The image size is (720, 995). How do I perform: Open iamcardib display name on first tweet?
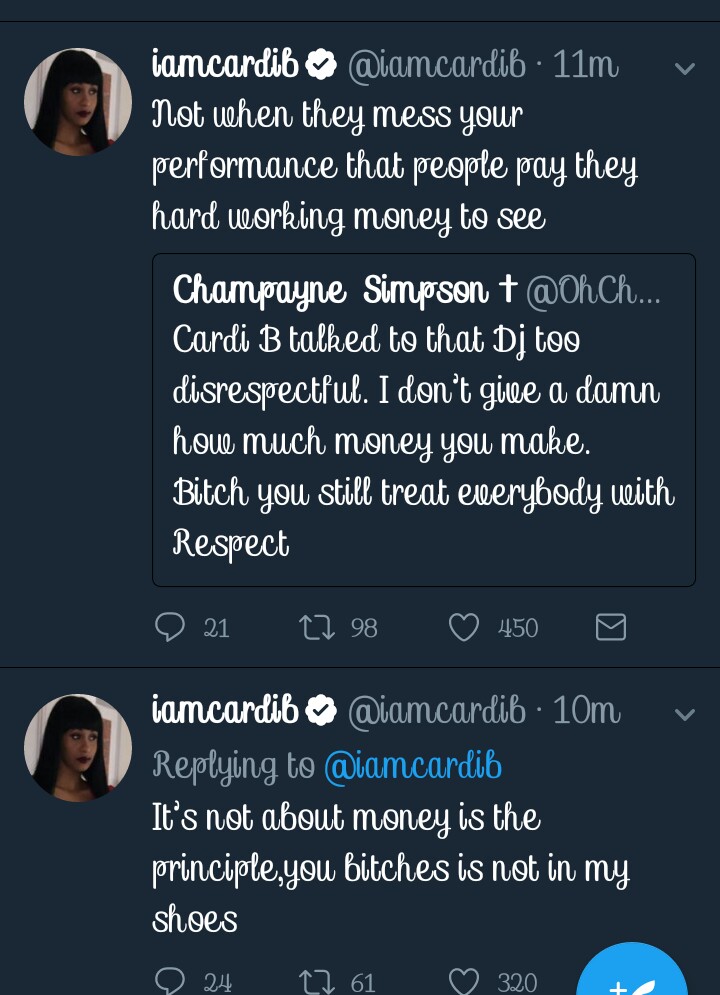tap(225, 66)
